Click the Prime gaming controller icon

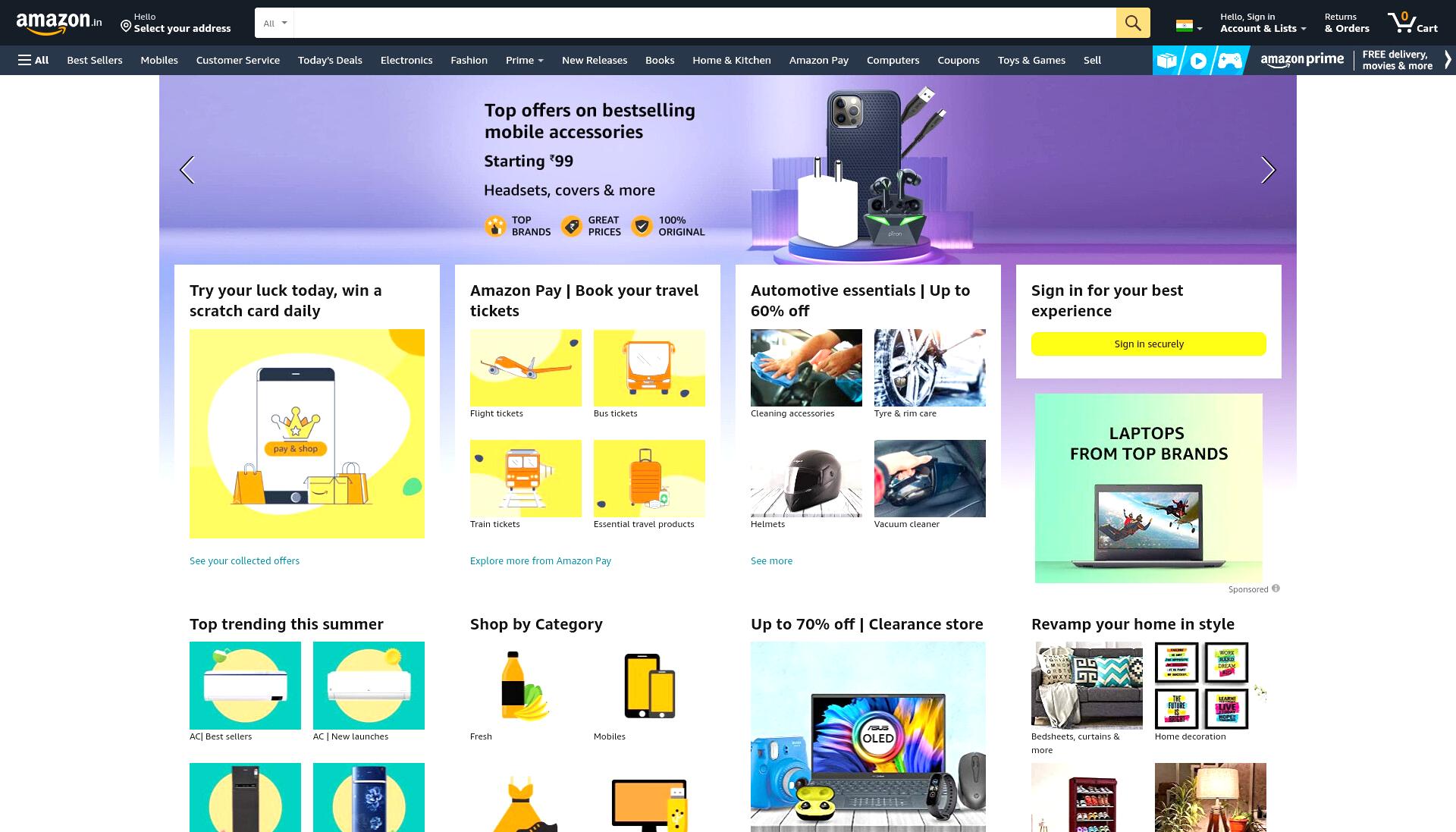pos(1229,61)
